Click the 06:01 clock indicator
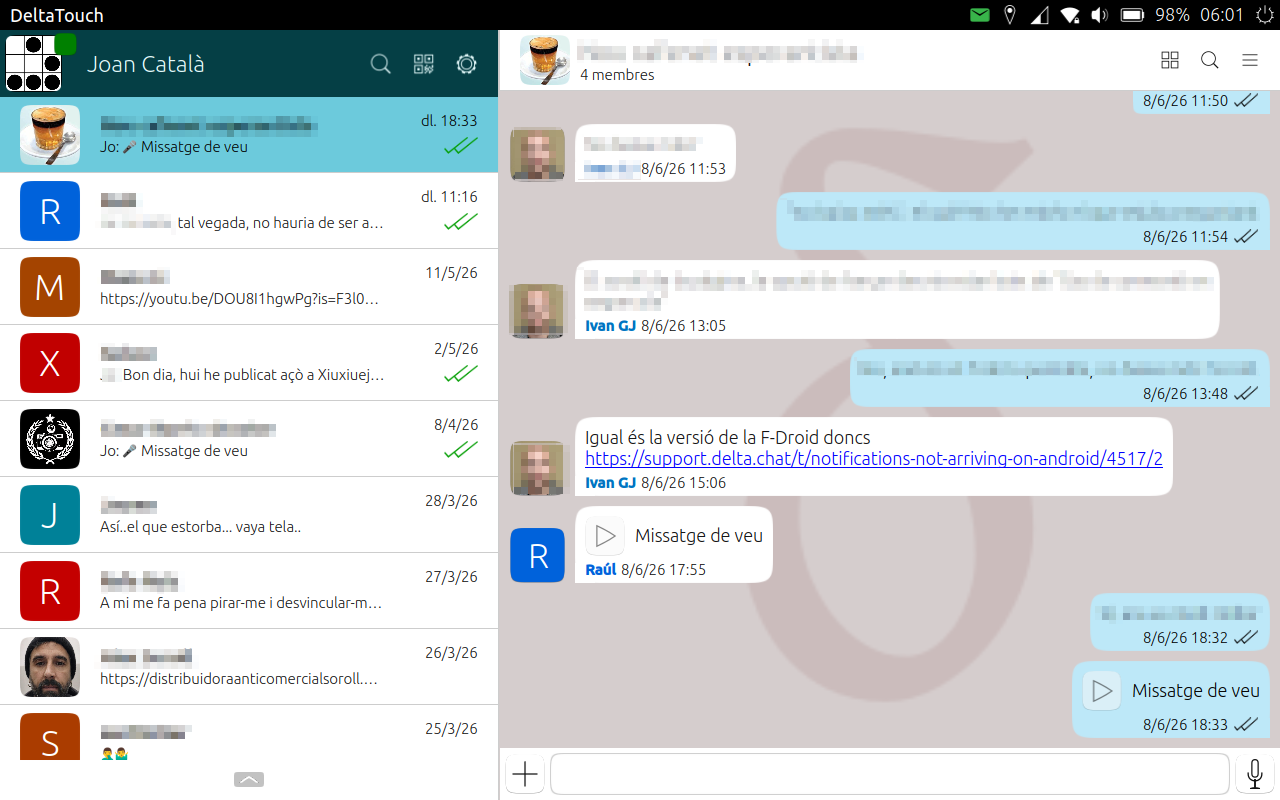This screenshot has height=800, width=1280. (x=1221, y=15)
